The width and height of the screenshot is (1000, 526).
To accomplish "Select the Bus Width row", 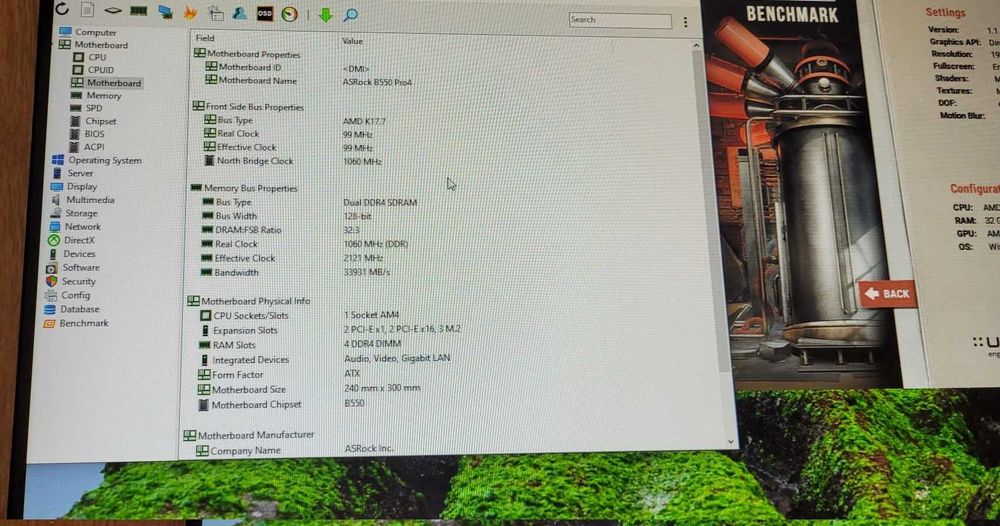I will tap(286, 216).
